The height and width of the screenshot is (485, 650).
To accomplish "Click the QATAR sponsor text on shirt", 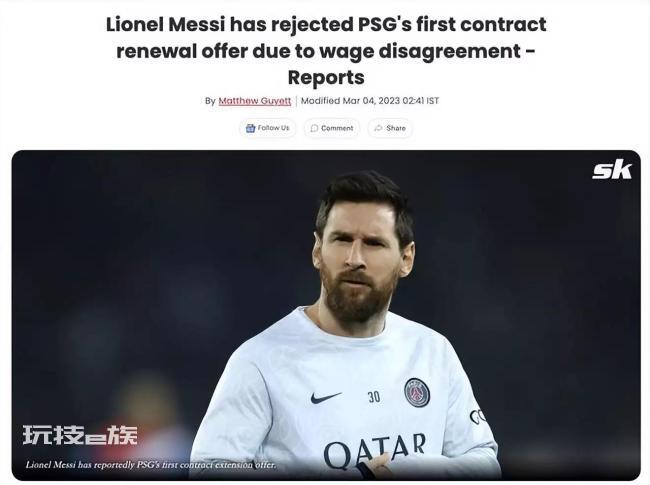I will pyautogui.click(x=374, y=450).
